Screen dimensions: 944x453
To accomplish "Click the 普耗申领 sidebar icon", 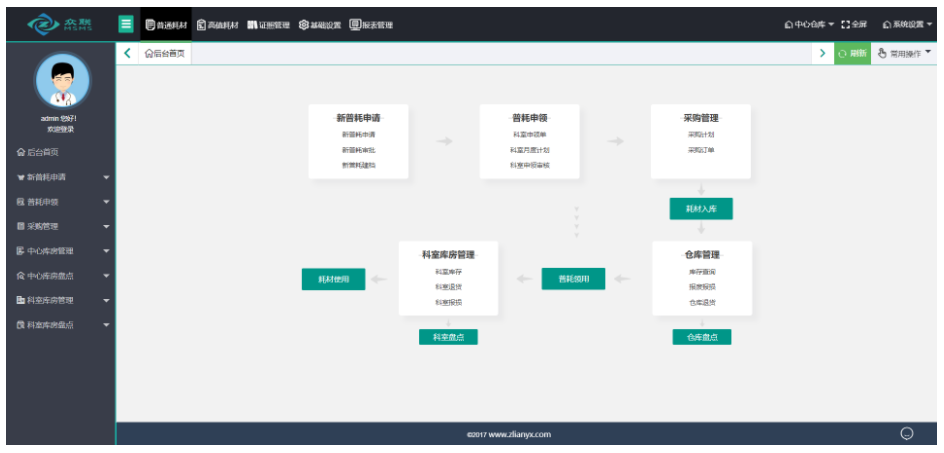I will [x=20, y=202].
